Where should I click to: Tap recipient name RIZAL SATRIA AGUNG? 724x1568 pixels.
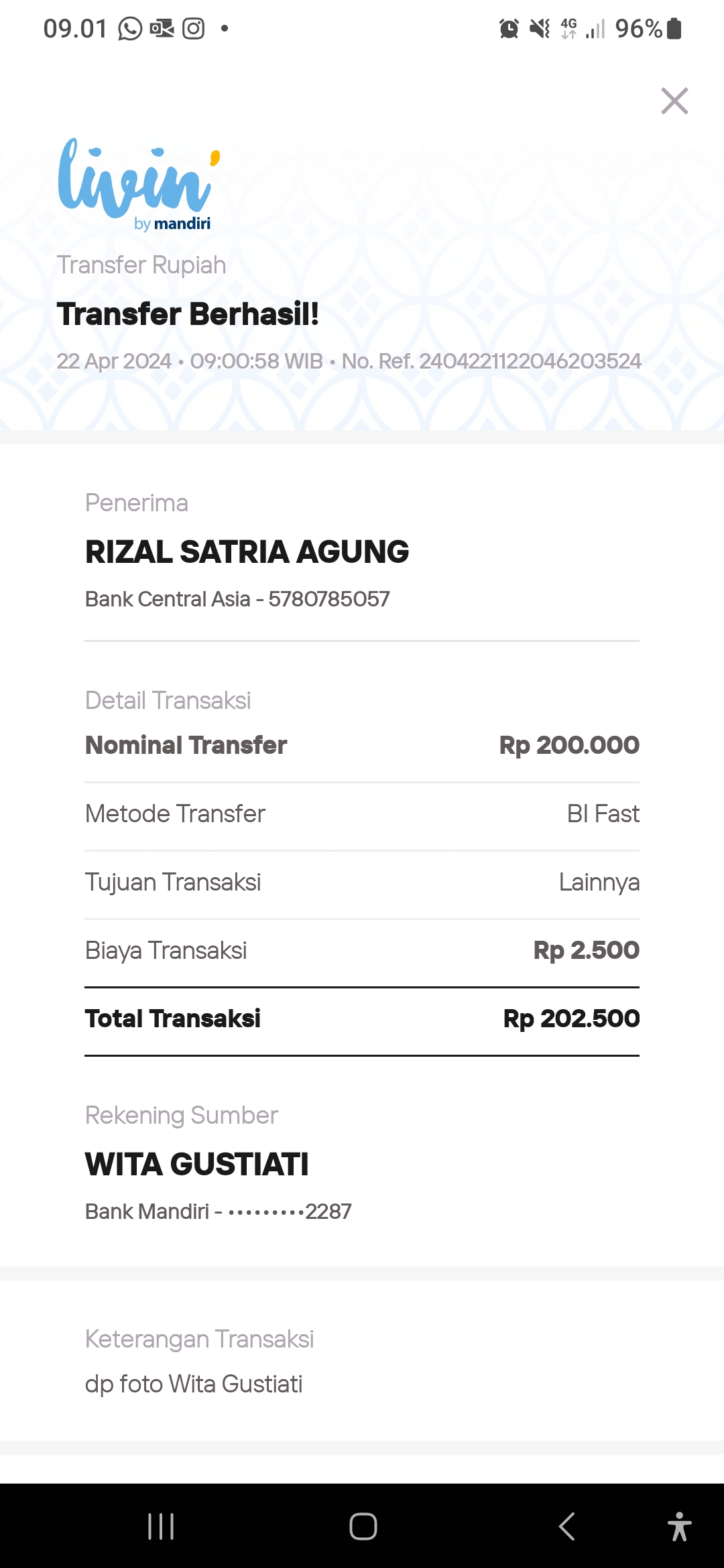click(247, 552)
